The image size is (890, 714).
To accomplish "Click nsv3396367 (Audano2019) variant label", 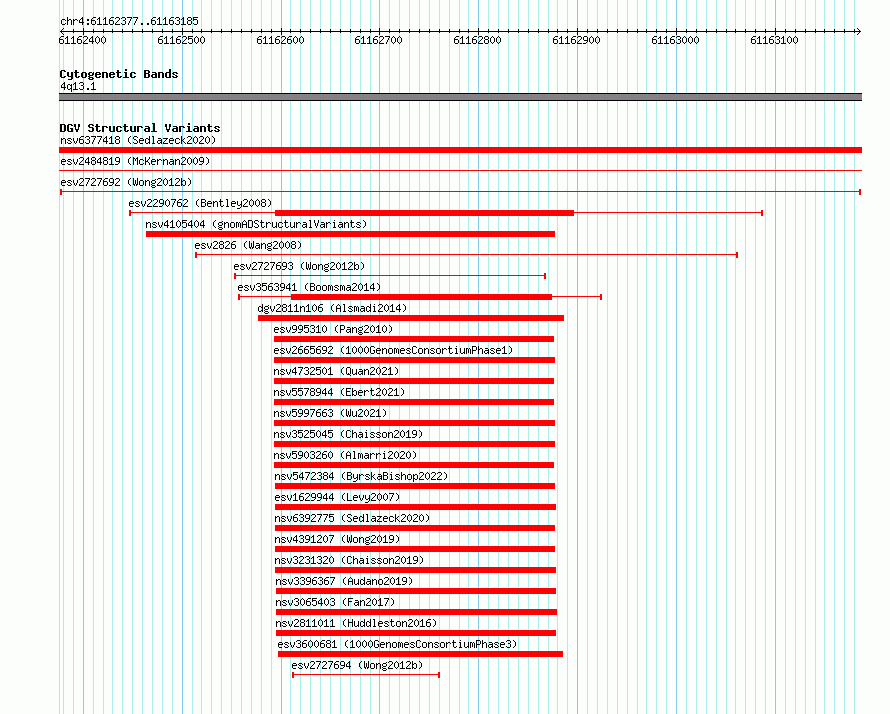I will (x=344, y=581).
